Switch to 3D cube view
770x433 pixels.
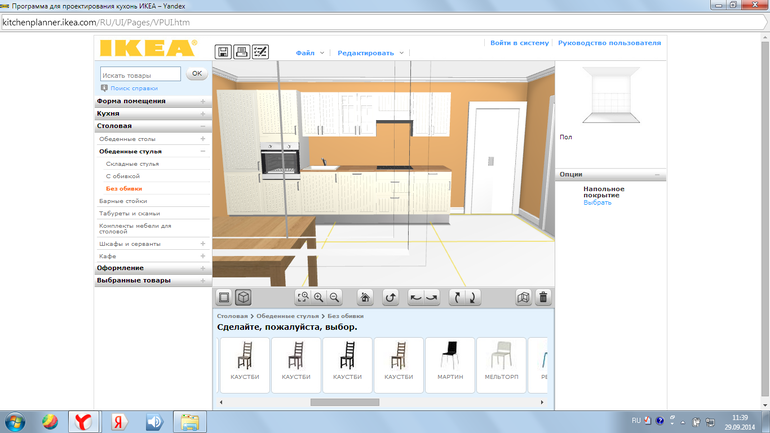[242, 297]
